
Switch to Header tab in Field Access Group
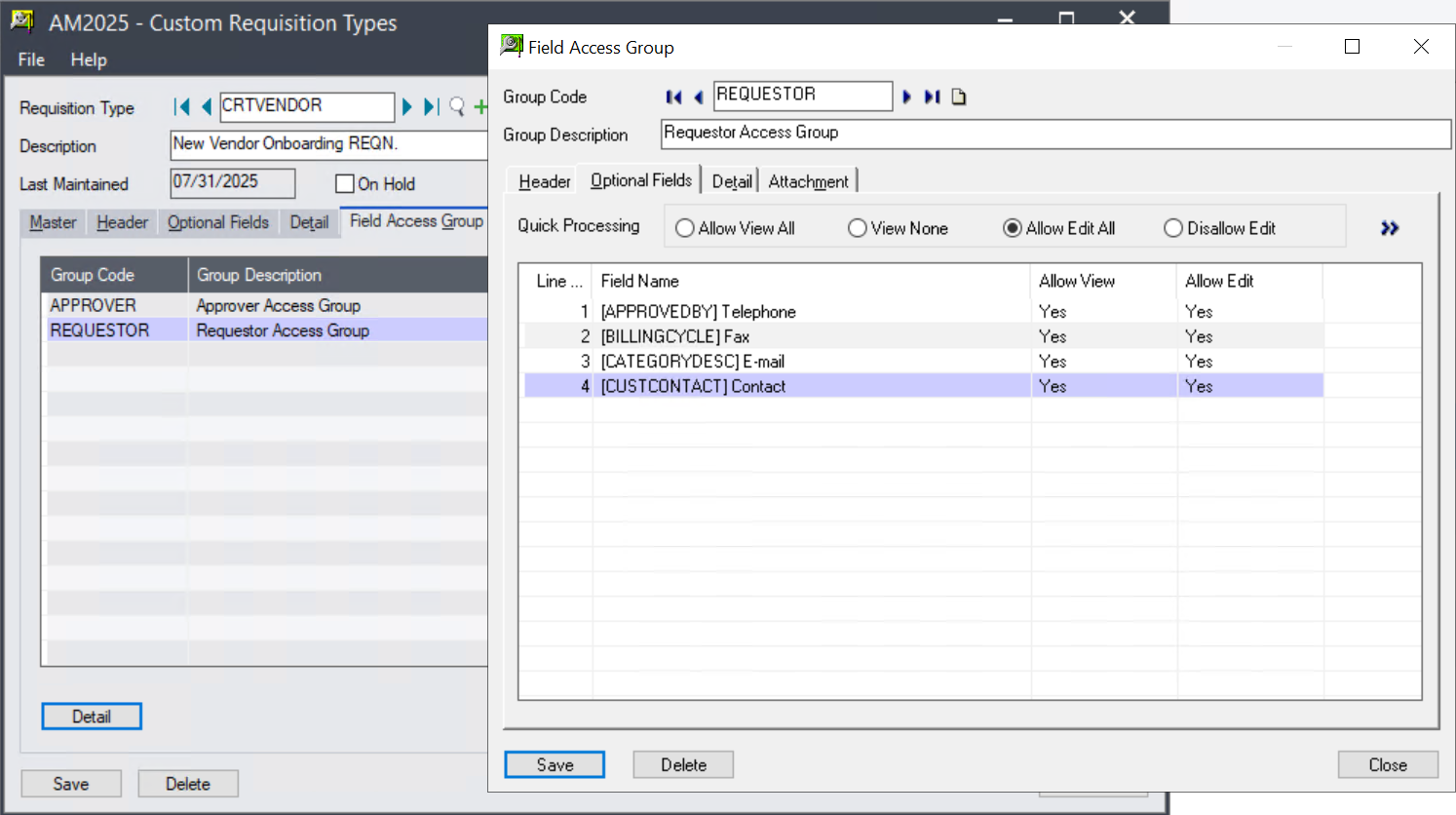click(544, 181)
